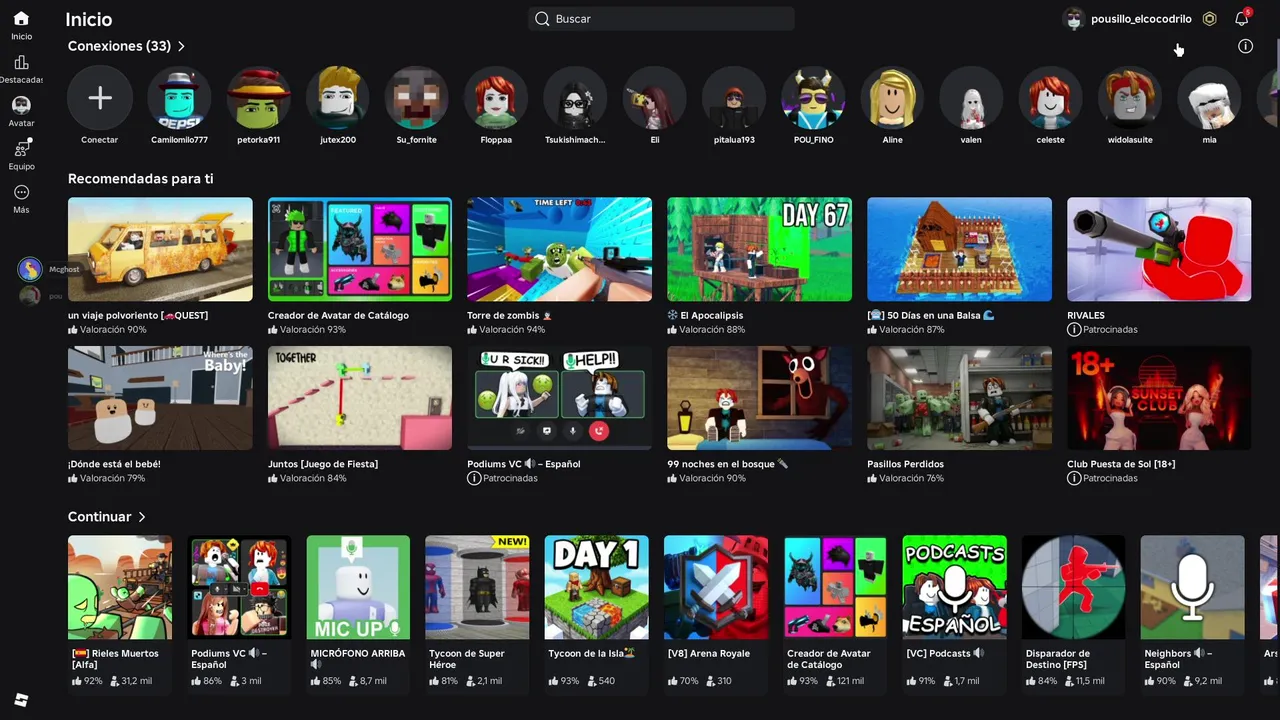
Task: Open Tsukishimach's avatar
Action: (x=575, y=98)
